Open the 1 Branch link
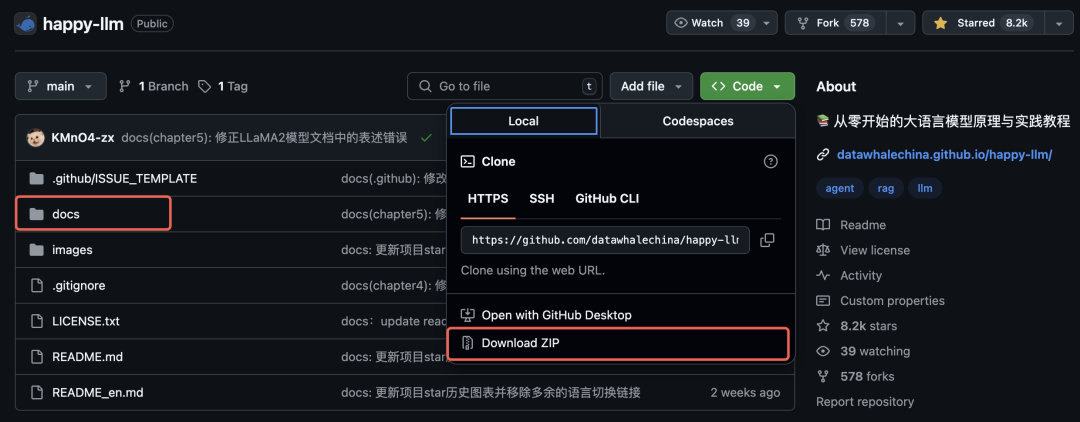Image resolution: width=1080 pixels, height=422 pixels. click(154, 86)
